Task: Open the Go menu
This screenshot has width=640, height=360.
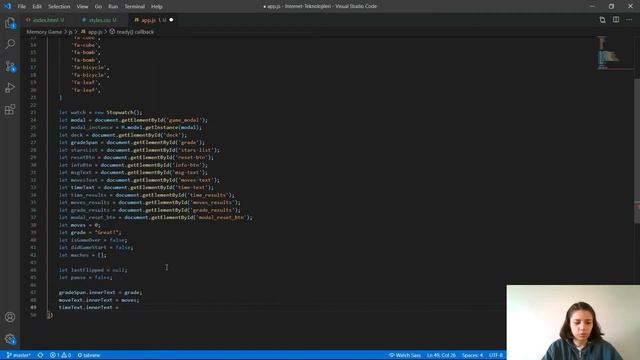Action: (98, 7)
